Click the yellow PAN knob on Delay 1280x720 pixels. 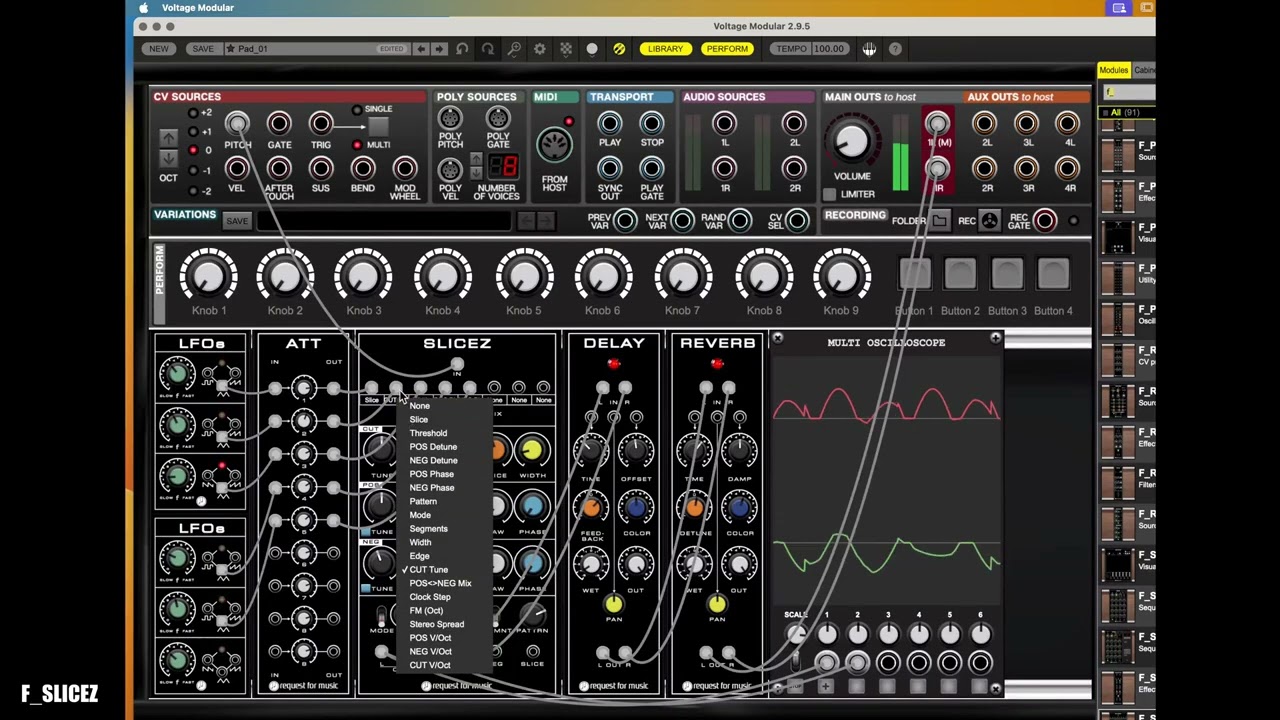(x=613, y=603)
